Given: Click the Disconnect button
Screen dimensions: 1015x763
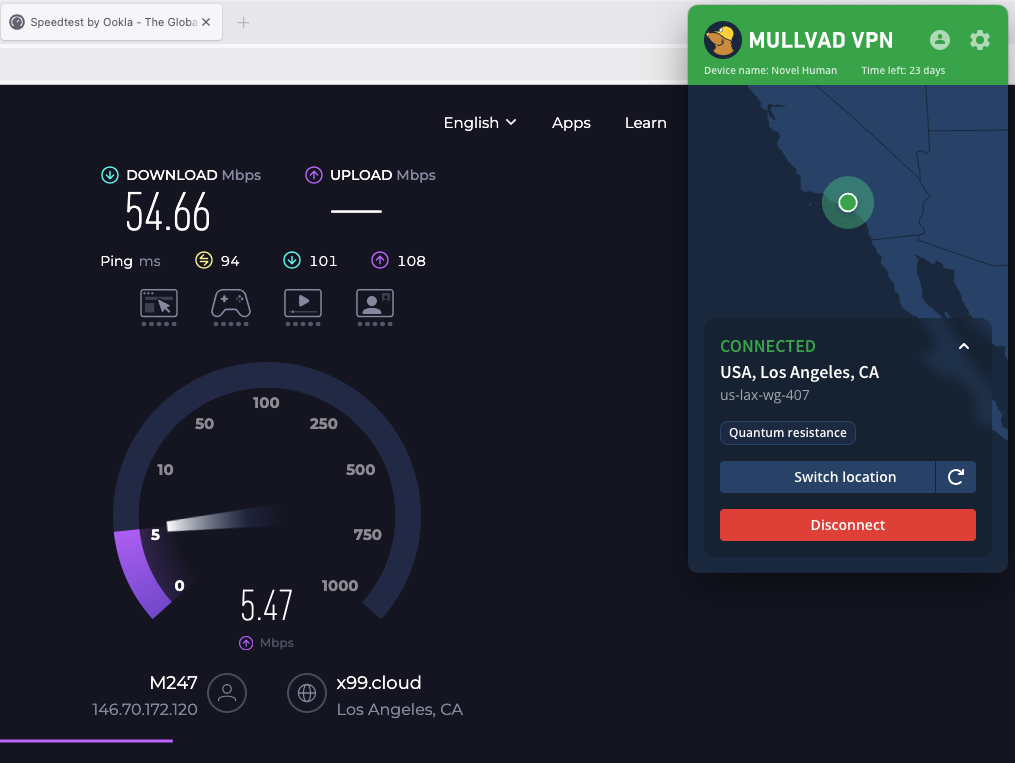Looking at the screenshot, I should (x=847, y=524).
